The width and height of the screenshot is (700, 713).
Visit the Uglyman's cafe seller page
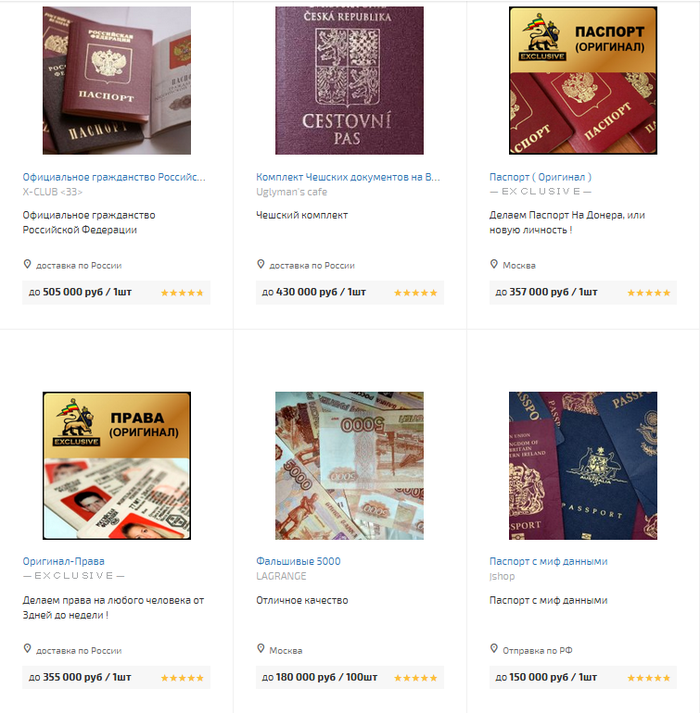pyautogui.click(x=292, y=192)
